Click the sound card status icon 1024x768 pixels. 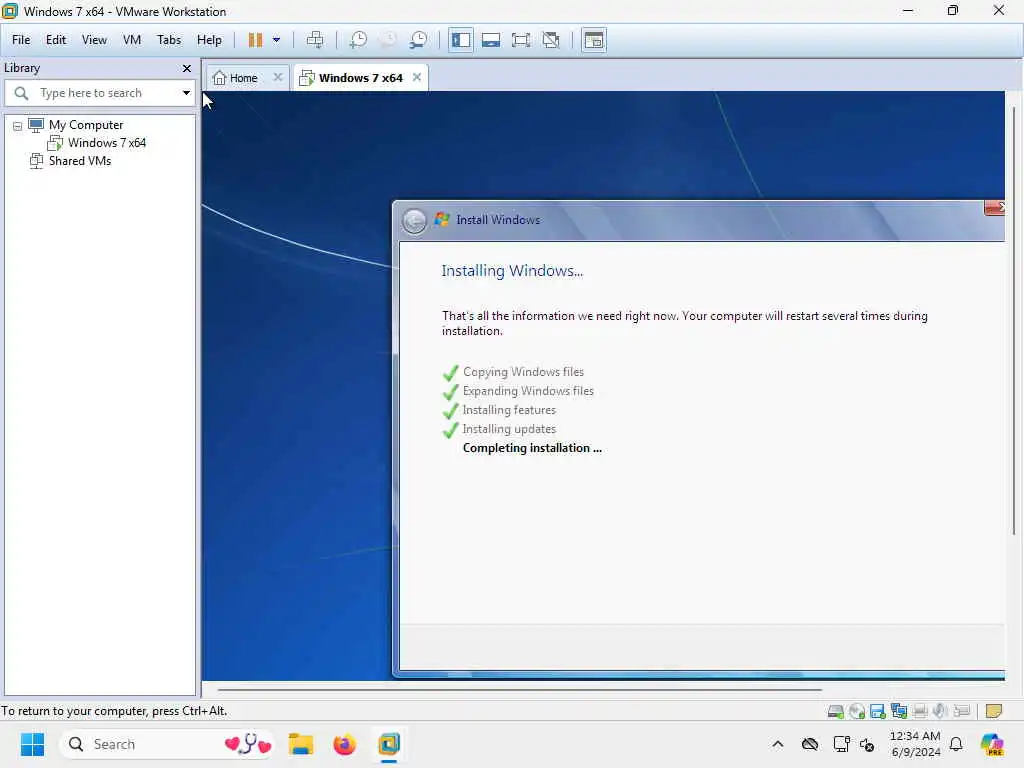pyautogui.click(x=940, y=711)
